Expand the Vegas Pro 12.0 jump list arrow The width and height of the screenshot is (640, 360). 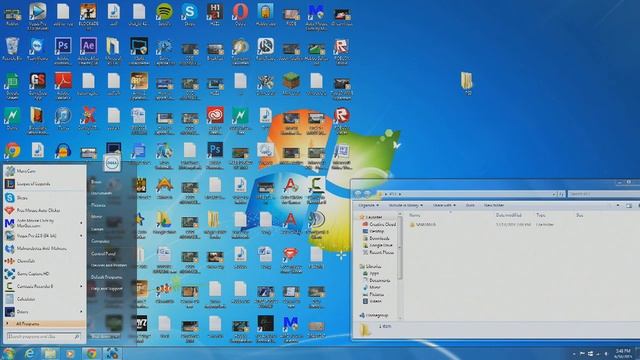click(81, 236)
